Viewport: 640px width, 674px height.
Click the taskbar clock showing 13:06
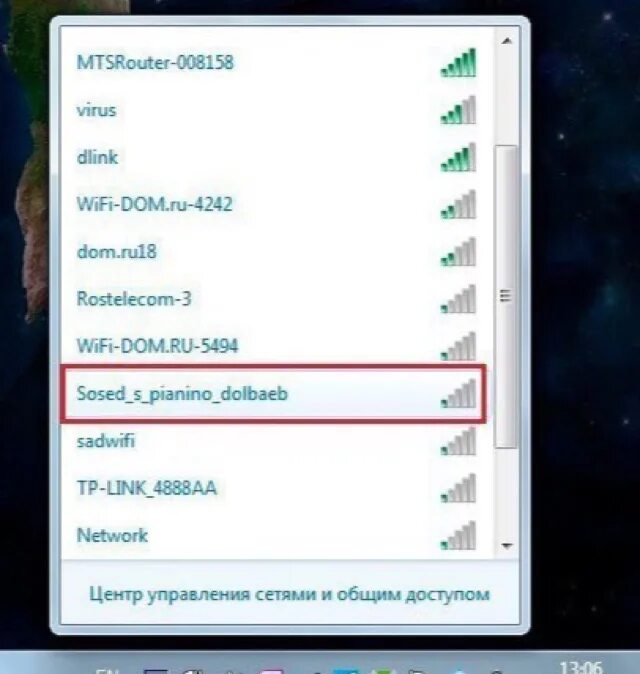[581, 668]
